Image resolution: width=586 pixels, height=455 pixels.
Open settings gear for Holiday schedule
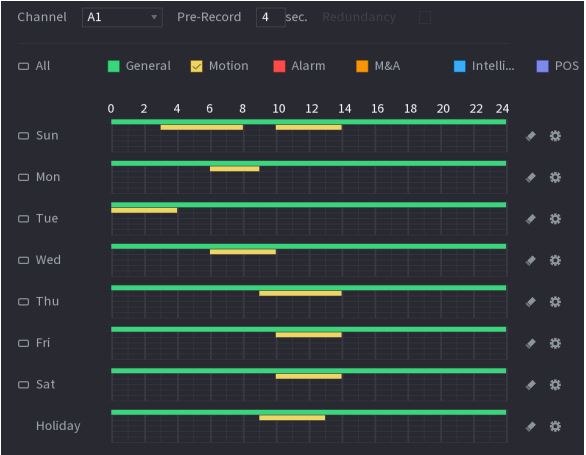[x=555, y=426]
